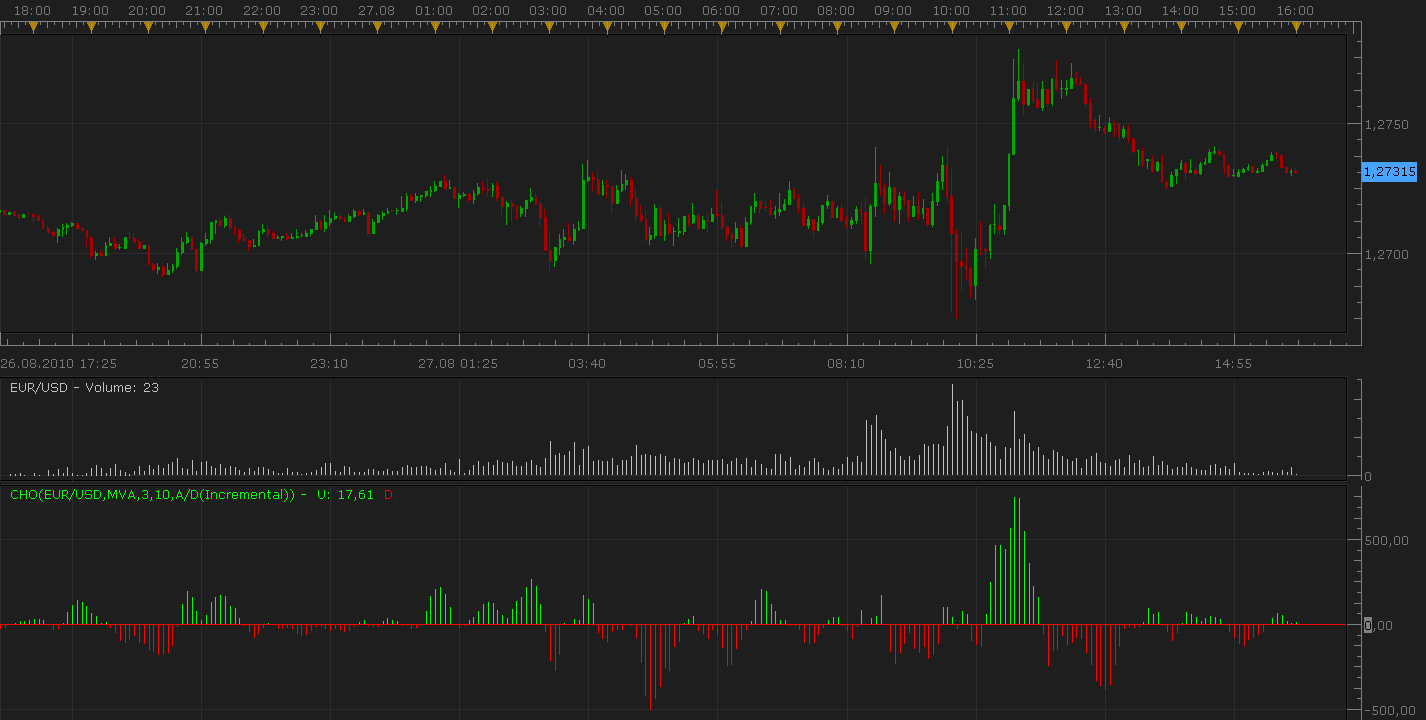Click the 13:00 time label
The image size is (1426, 720).
(1124, 10)
